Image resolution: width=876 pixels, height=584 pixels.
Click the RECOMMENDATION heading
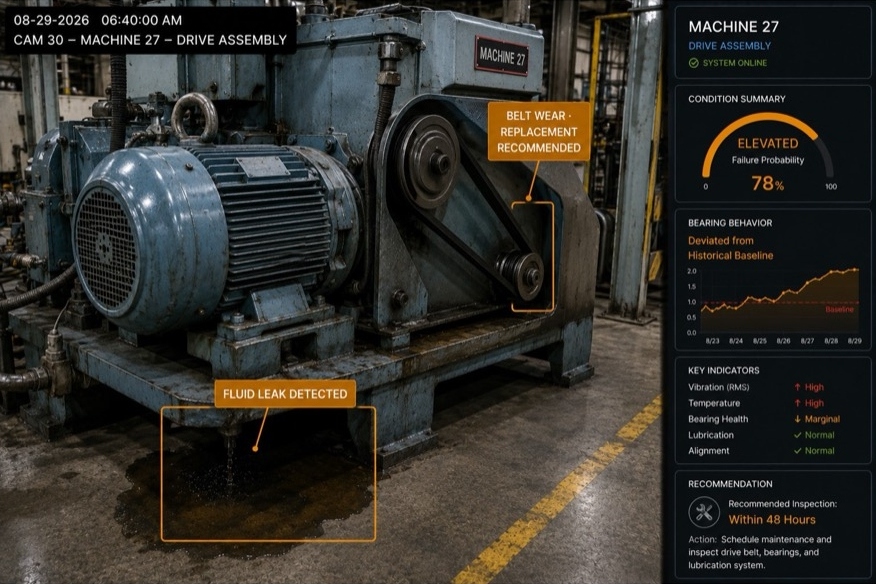[730, 484]
